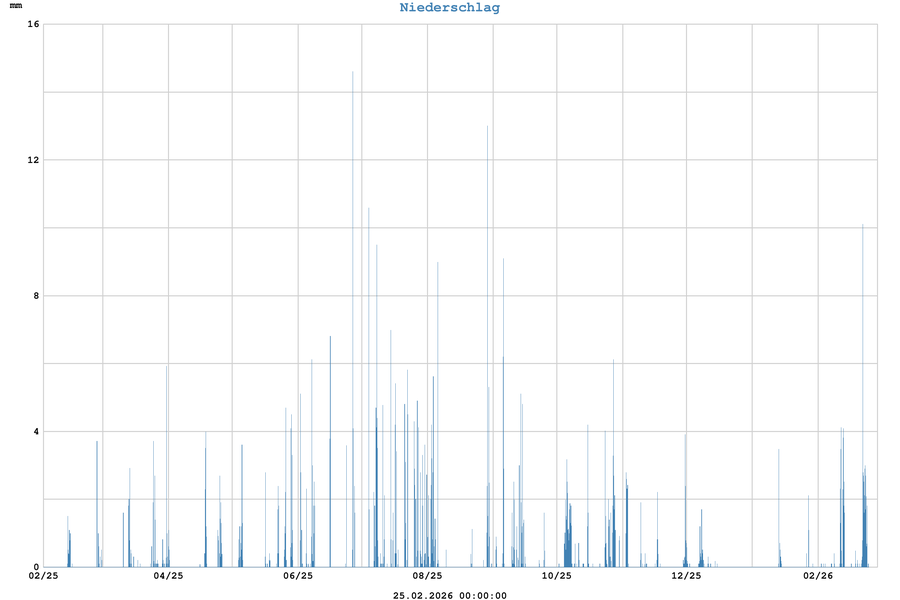This screenshot has width=900, height=600.
Task: Select the 04/25 date axis label
Action: 168,576
